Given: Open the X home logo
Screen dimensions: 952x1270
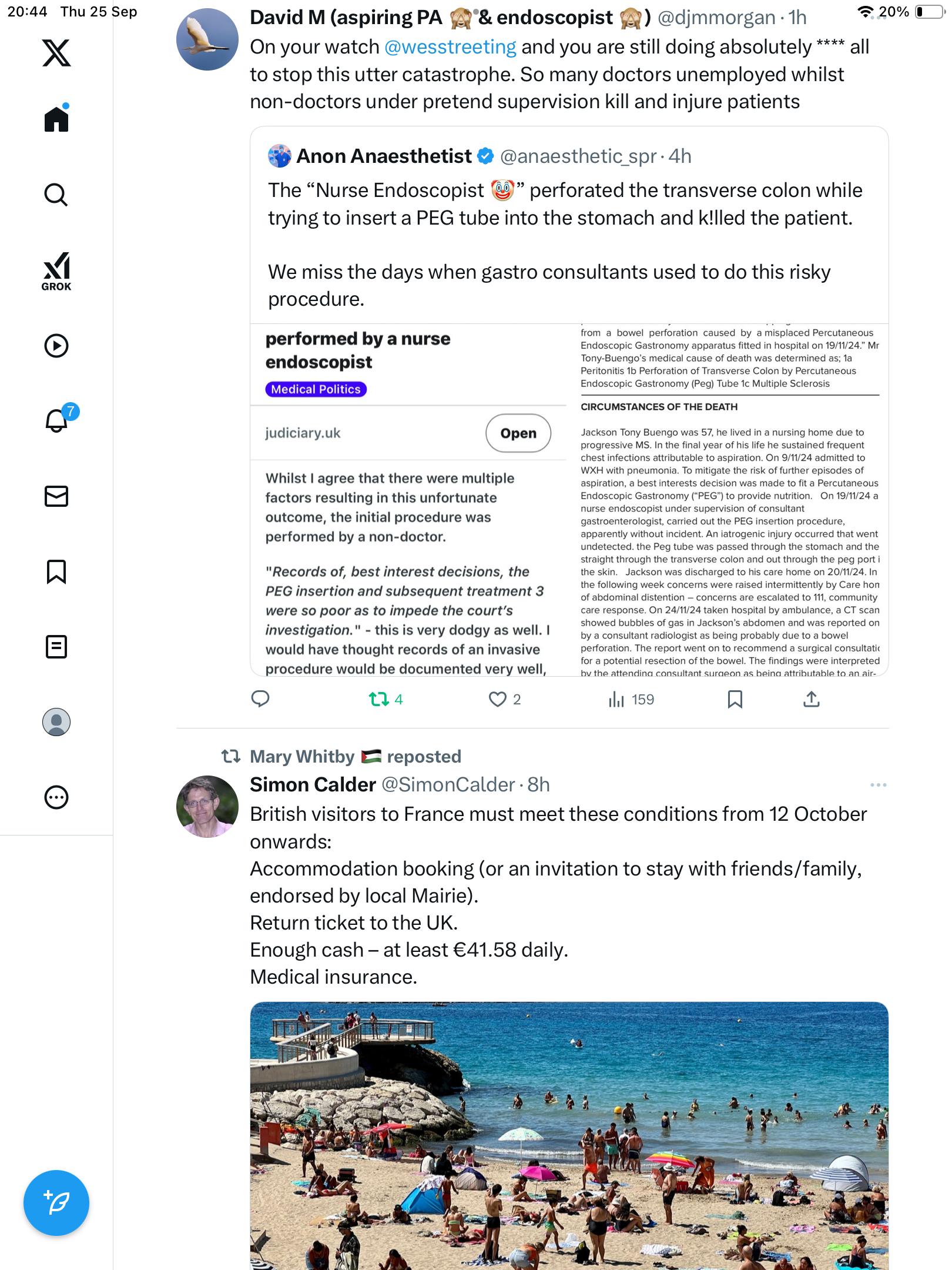Looking at the screenshot, I should pos(56,53).
